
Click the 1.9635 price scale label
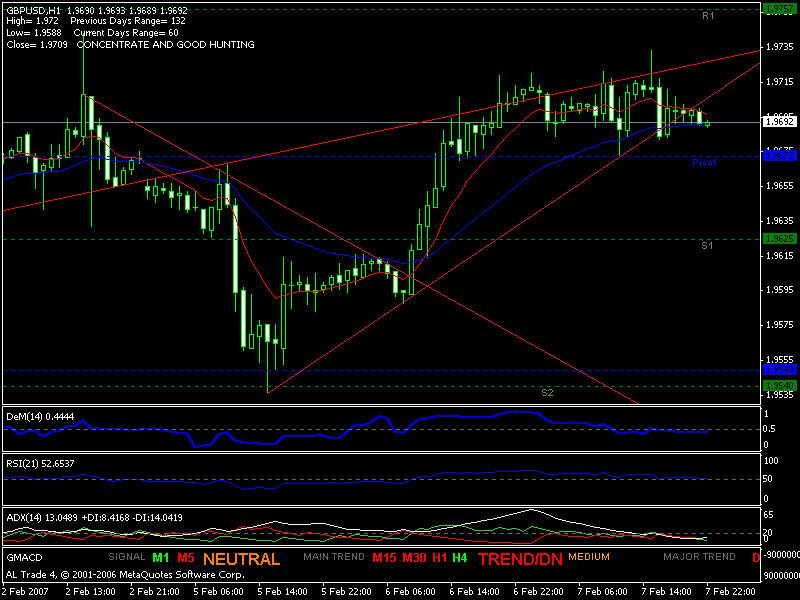[780, 221]
